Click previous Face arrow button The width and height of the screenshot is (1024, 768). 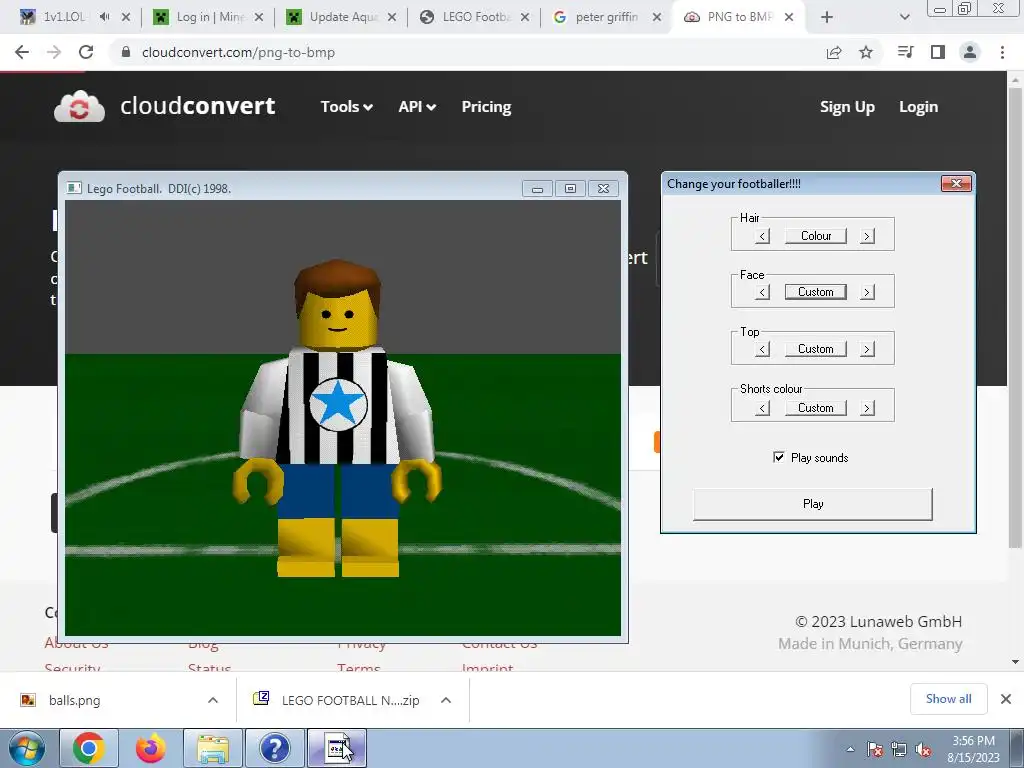[x=762, y=292]
